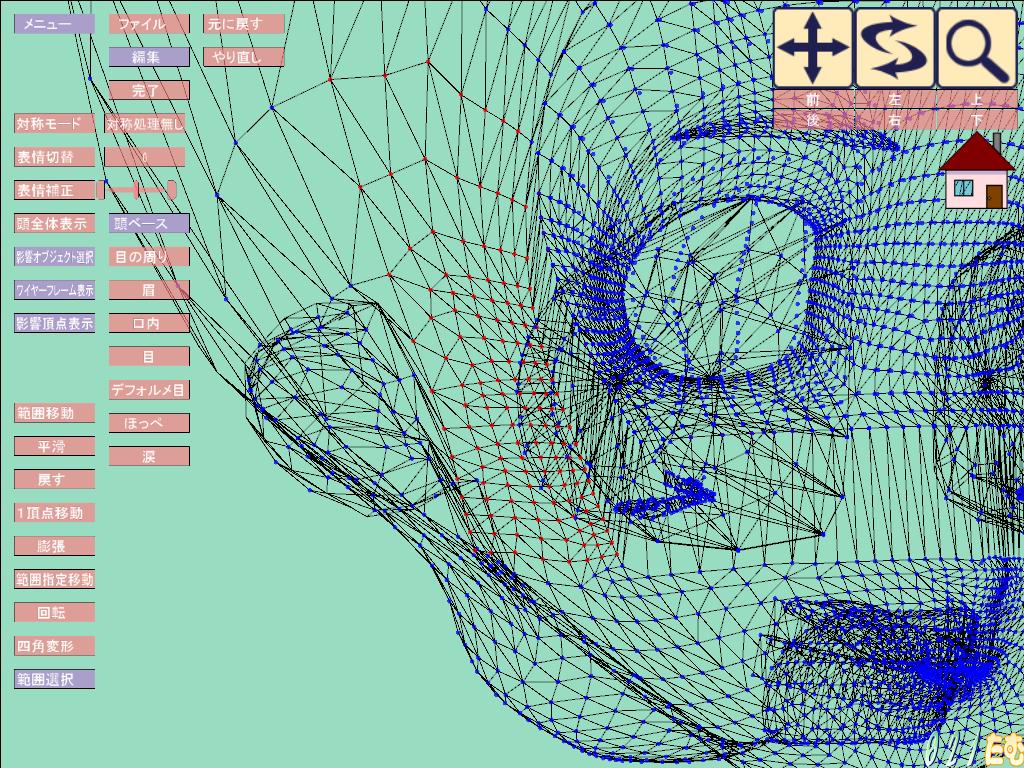Open the ファイル menu button
The image size is (1024, 768).
(x=149, y=24)
